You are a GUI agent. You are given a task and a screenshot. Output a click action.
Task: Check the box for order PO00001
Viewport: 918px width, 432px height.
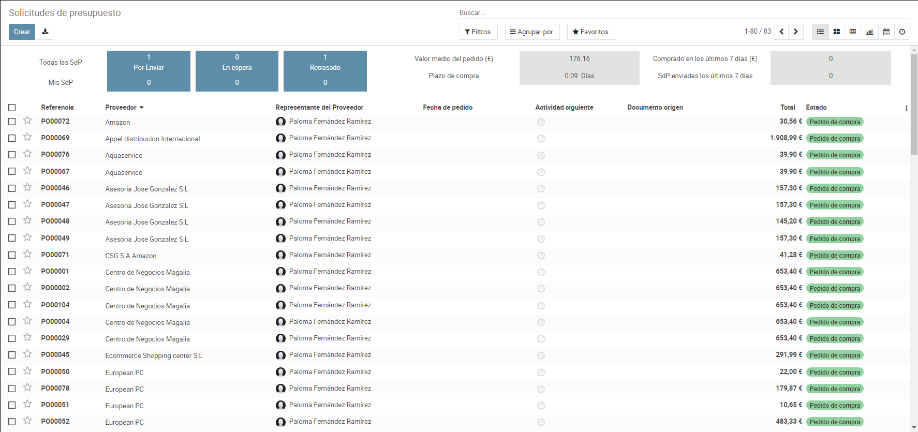(12, 271)
